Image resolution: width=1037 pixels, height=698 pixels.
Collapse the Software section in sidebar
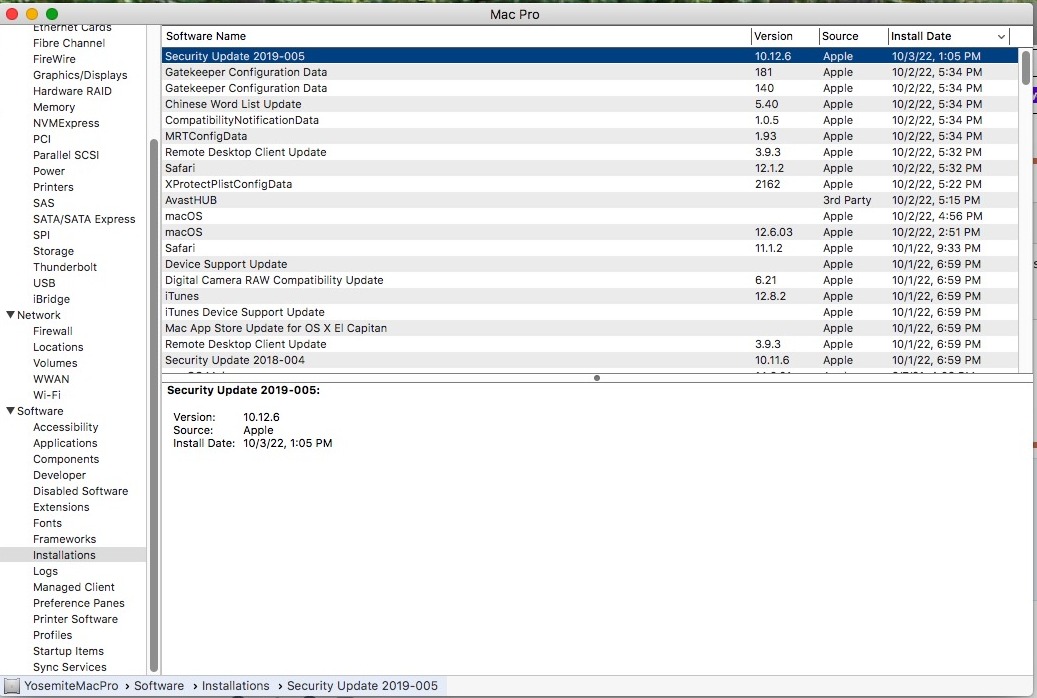tap(10, 411)
